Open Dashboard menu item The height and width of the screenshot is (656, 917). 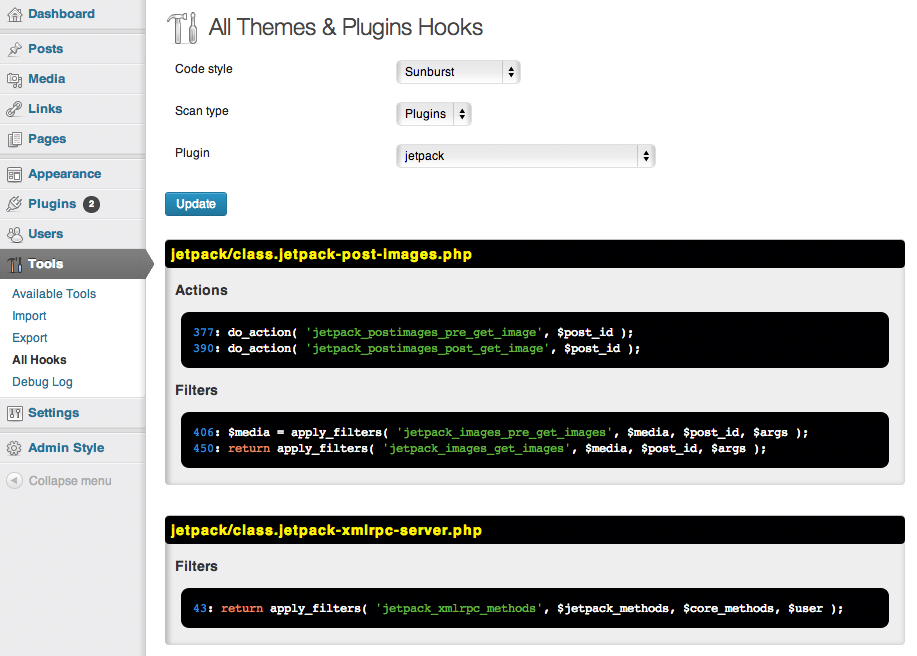(x=73, y=14)
